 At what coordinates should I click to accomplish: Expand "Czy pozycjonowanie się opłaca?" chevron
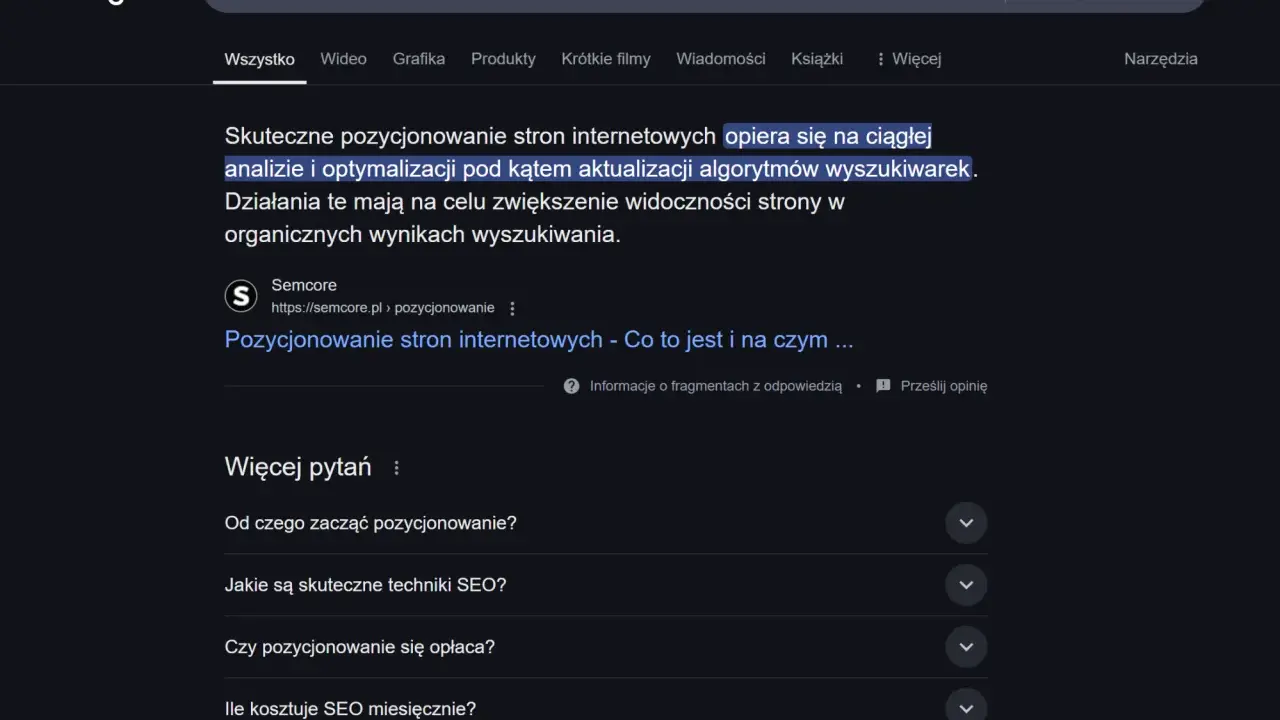(x=966, y=647)
